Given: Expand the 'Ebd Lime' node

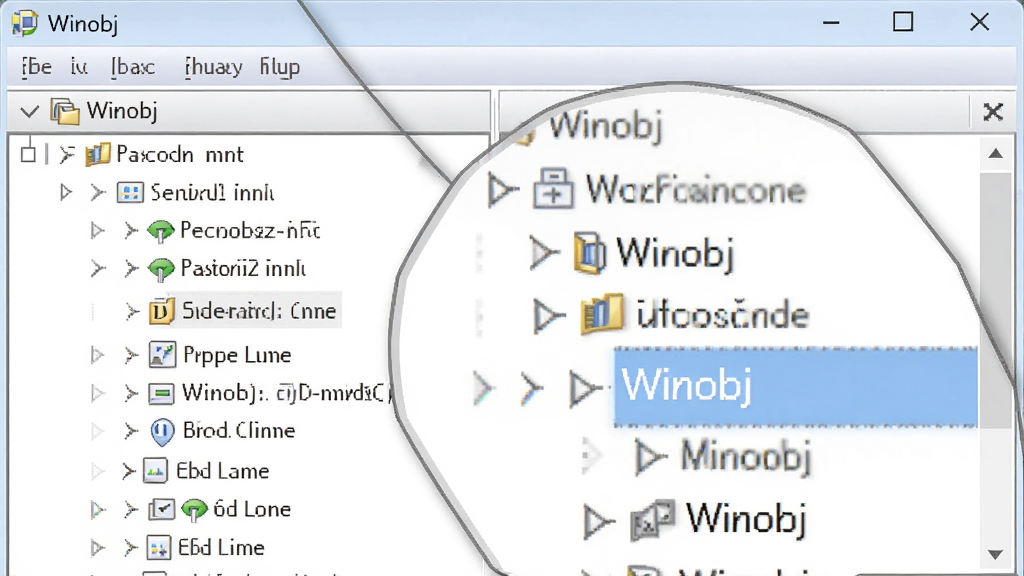Looking at the screenshot, I should [x=97, y=548].
